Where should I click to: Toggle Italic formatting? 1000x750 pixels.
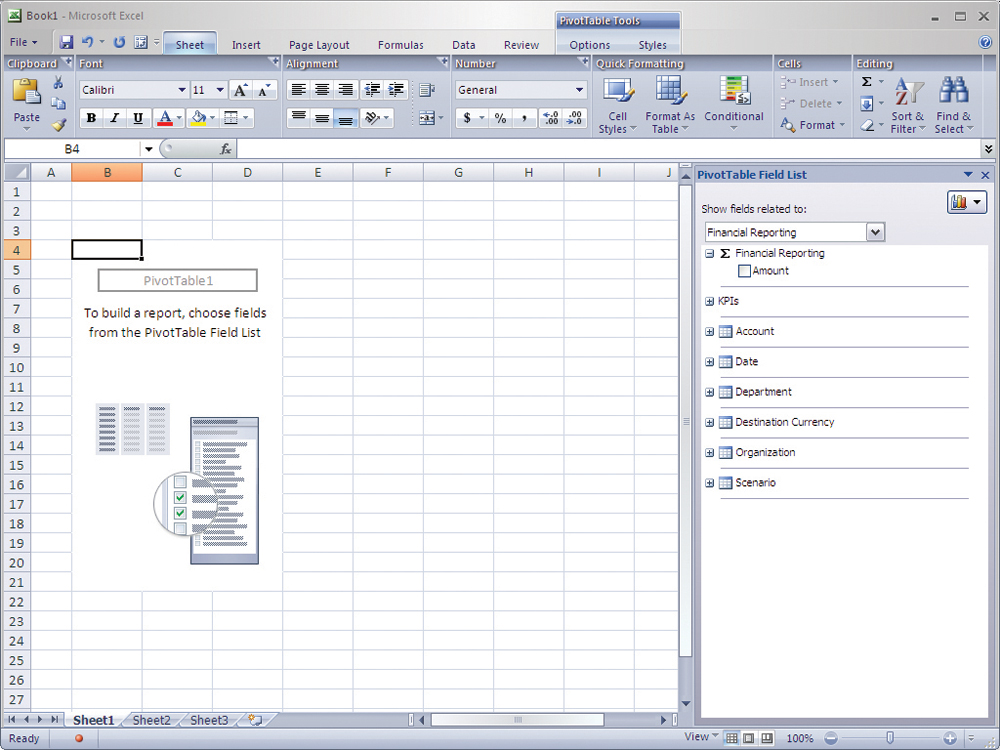click(115, 118)
